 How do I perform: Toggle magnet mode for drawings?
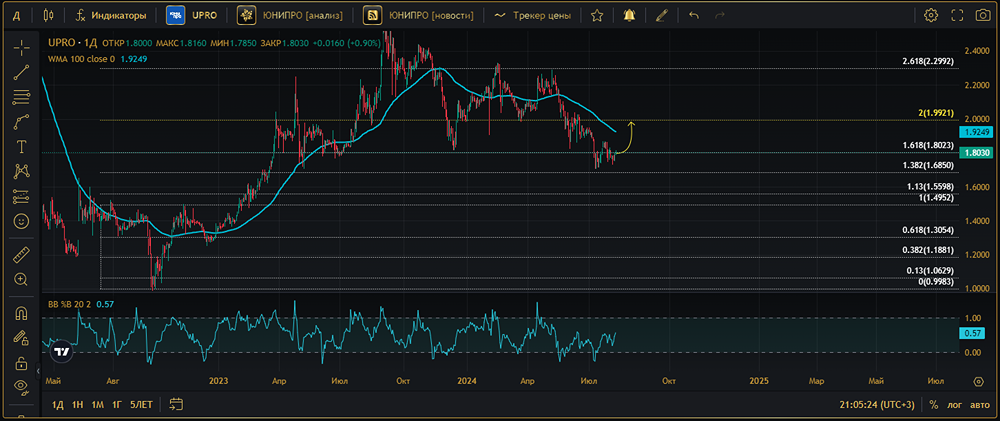[21, 313]
